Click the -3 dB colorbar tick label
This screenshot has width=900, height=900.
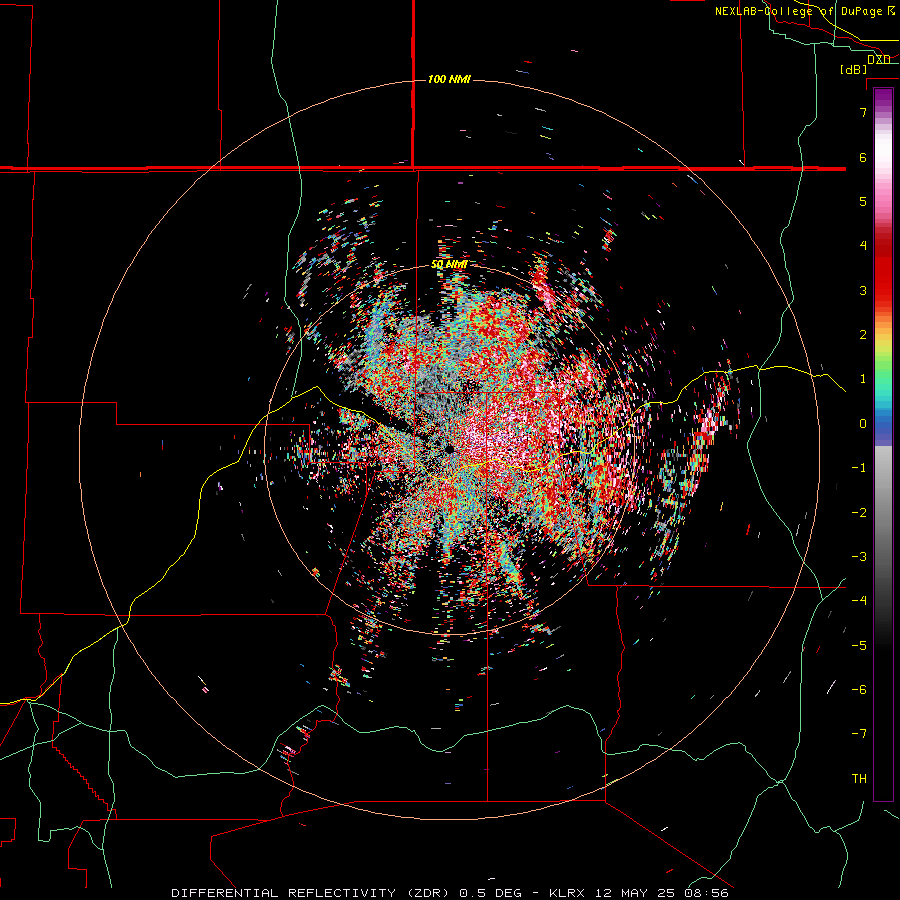click(859, 557)
